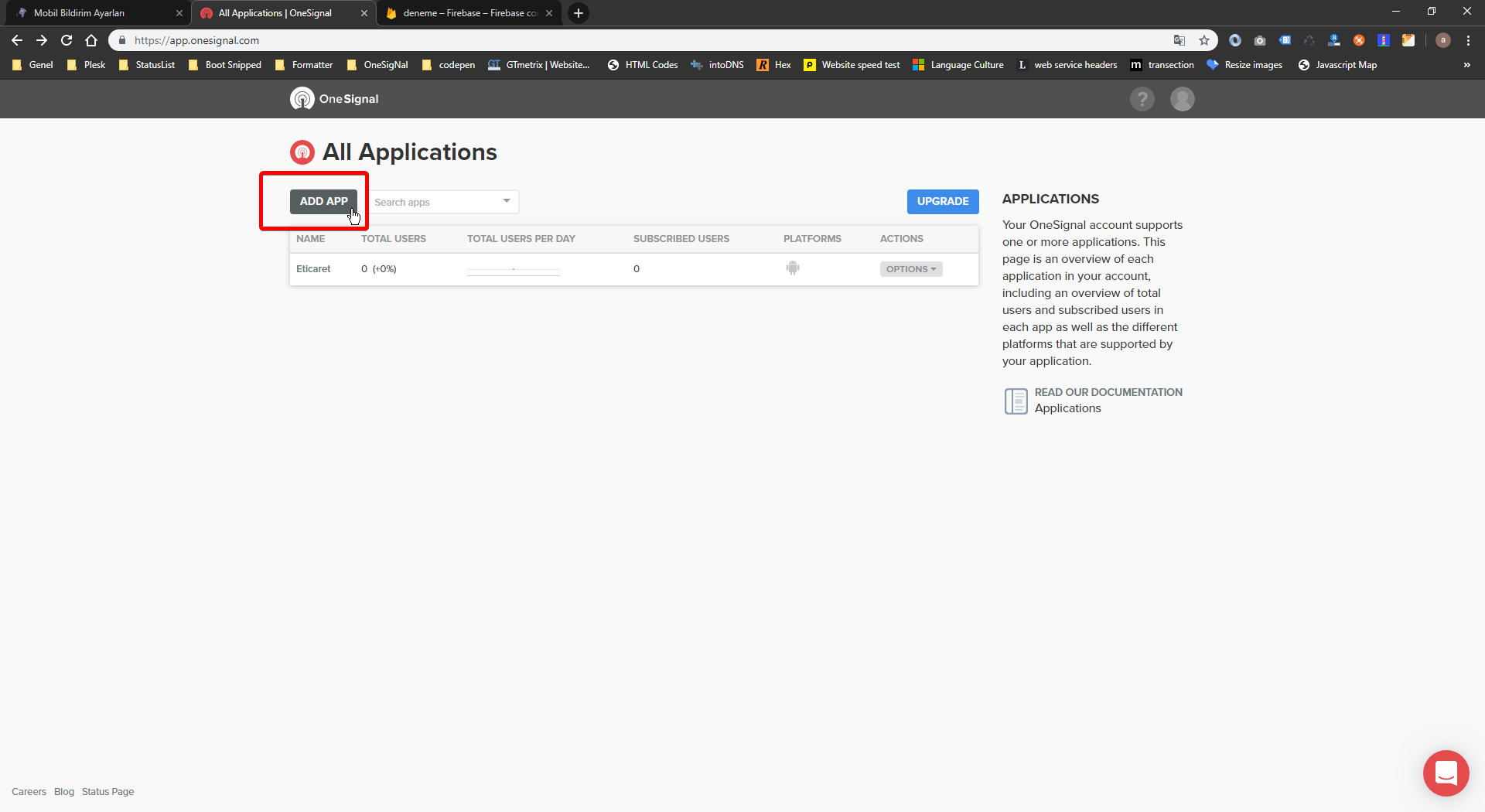Close the Mobil Bildirim Ayarları tab

point(179,13)
